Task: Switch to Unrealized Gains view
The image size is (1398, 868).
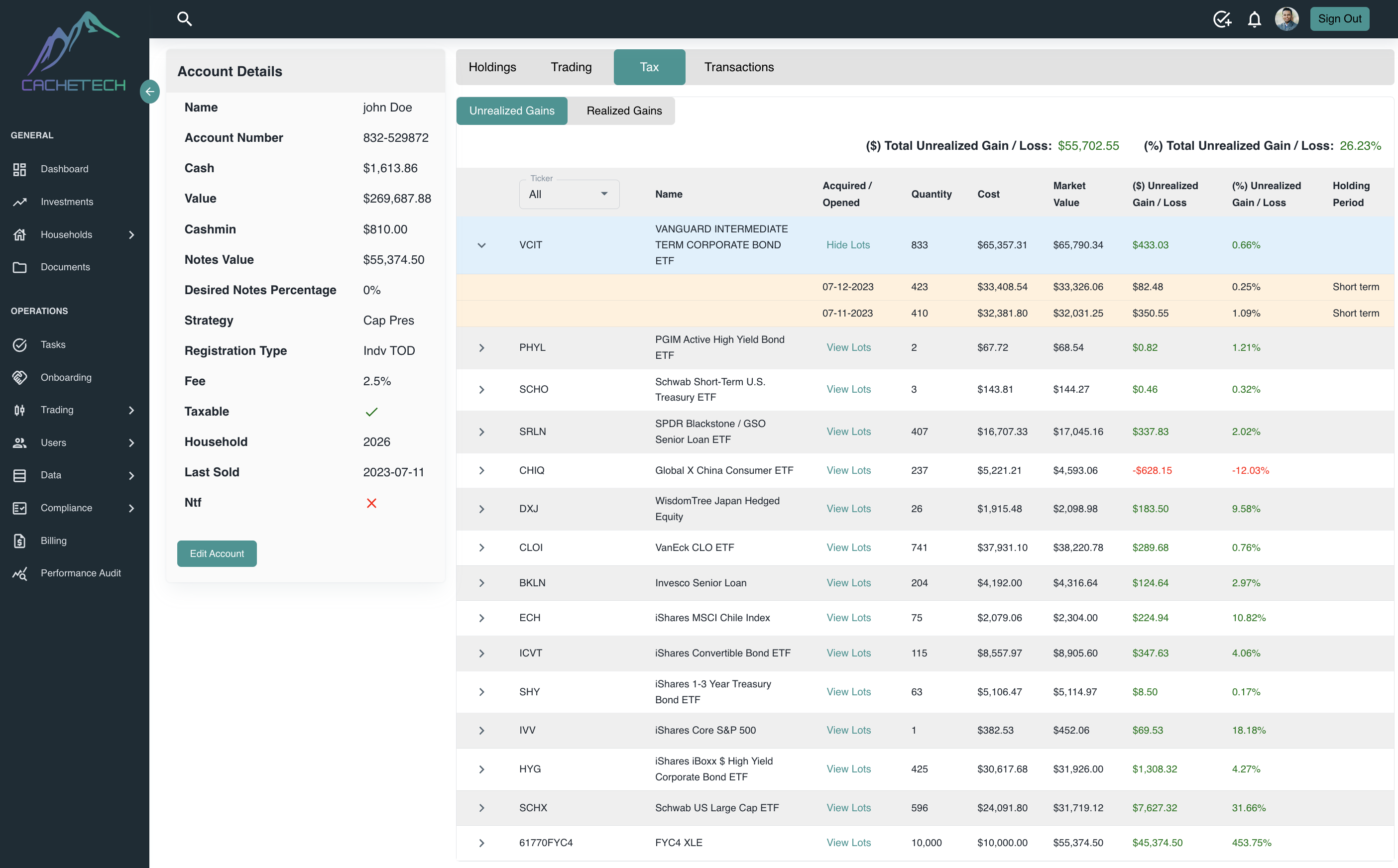Action: coord(511,111)
